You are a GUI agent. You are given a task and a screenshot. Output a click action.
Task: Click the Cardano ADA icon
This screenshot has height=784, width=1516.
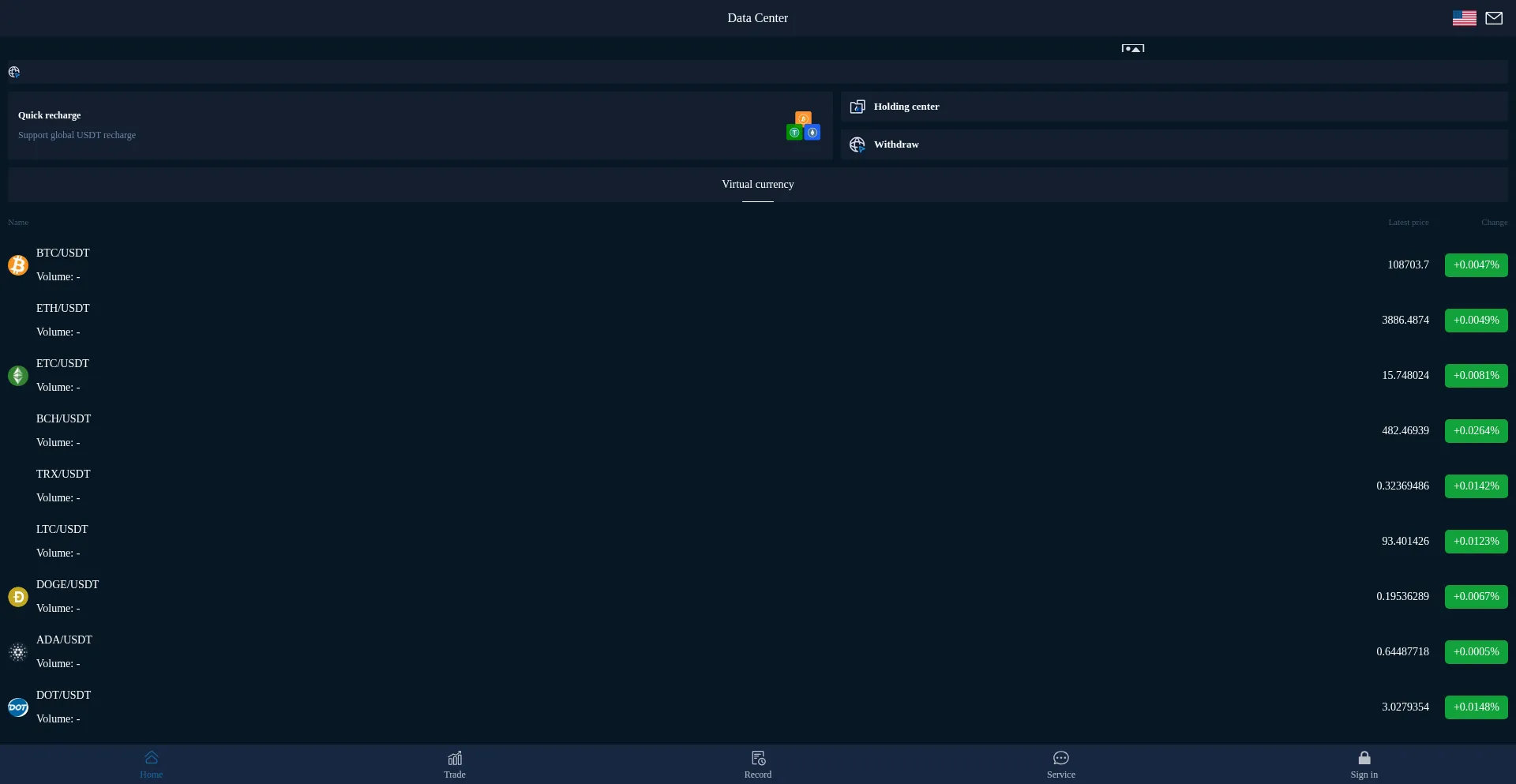(x=18, y=652)
